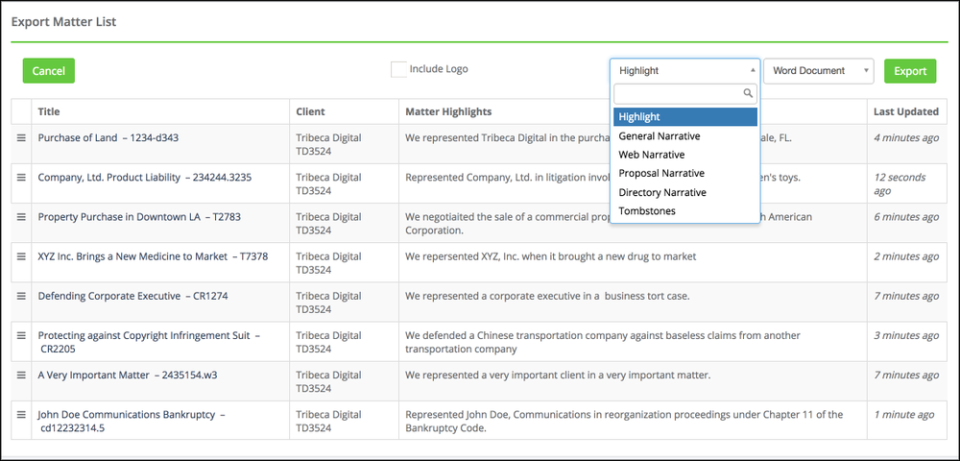Viewport: 960px width, 461px height.
Task: Collapse the Highlight narrative dropdown
Action: pyautogui.click(x=685, y=71)
